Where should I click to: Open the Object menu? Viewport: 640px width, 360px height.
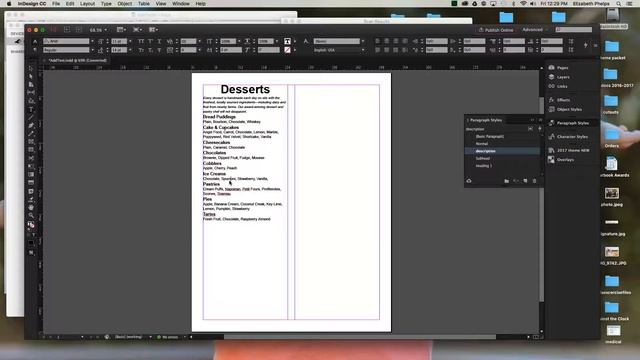pyautogui.click(x=125, y=4)
